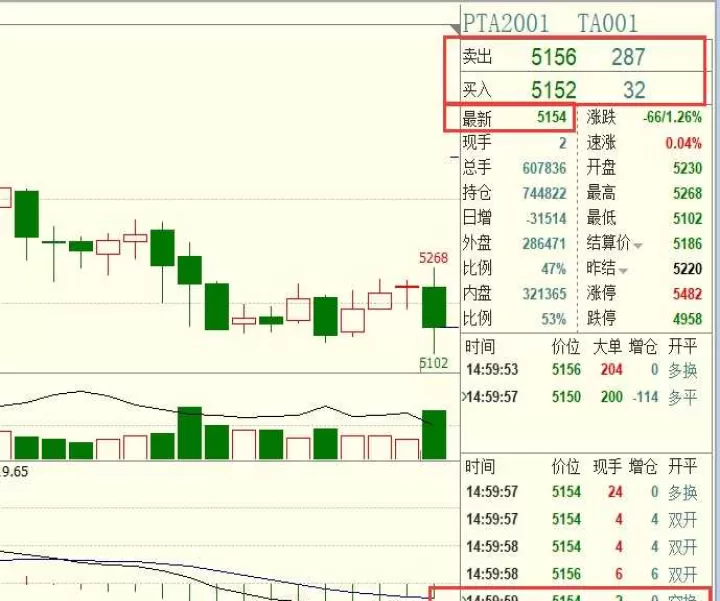Image resolution: width=720 pixels, height=601 pixels.
Task: Select the buy price 5152
Action: tap(553, 90)
